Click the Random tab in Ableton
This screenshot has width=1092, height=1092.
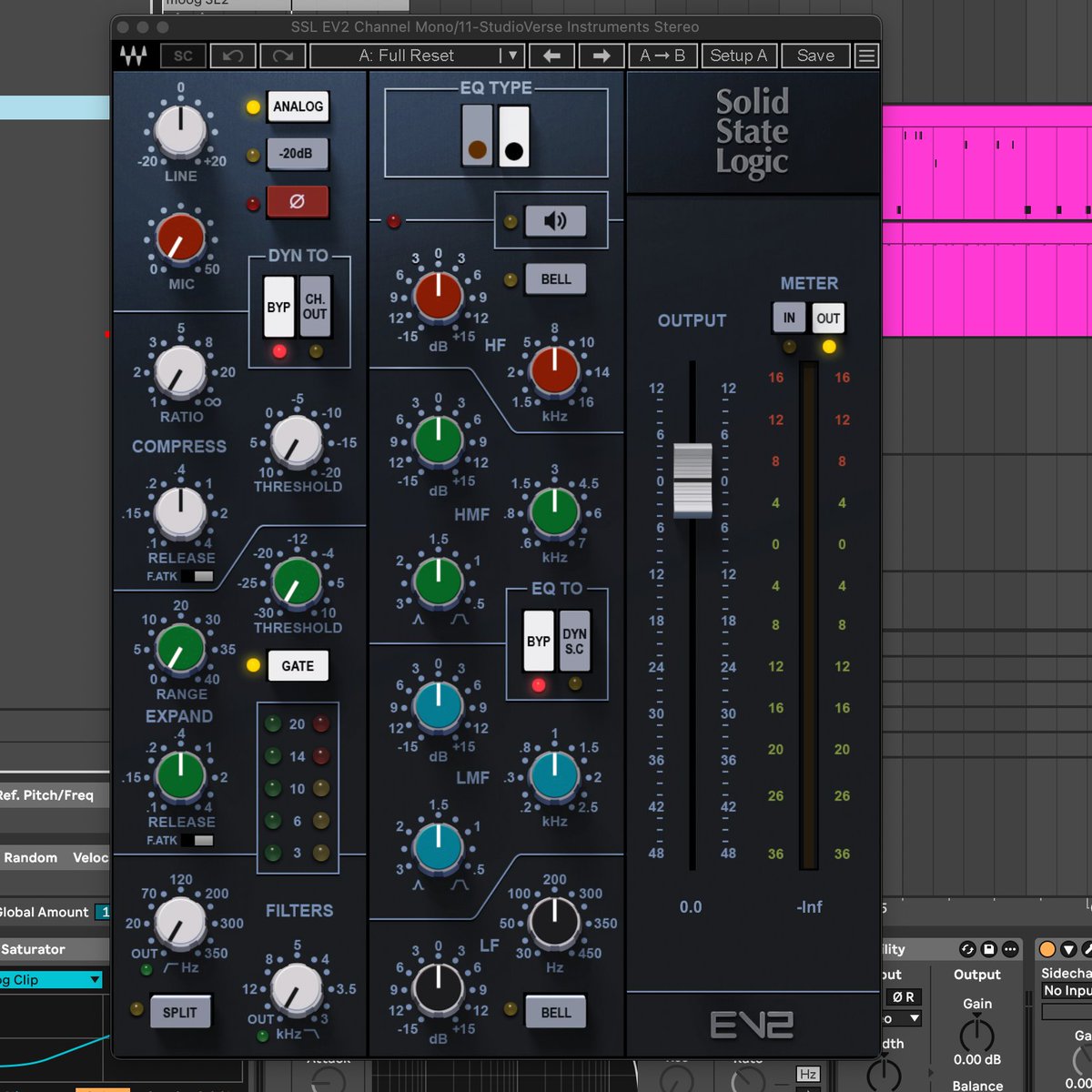pyautogui.click(x=30, y=857)
